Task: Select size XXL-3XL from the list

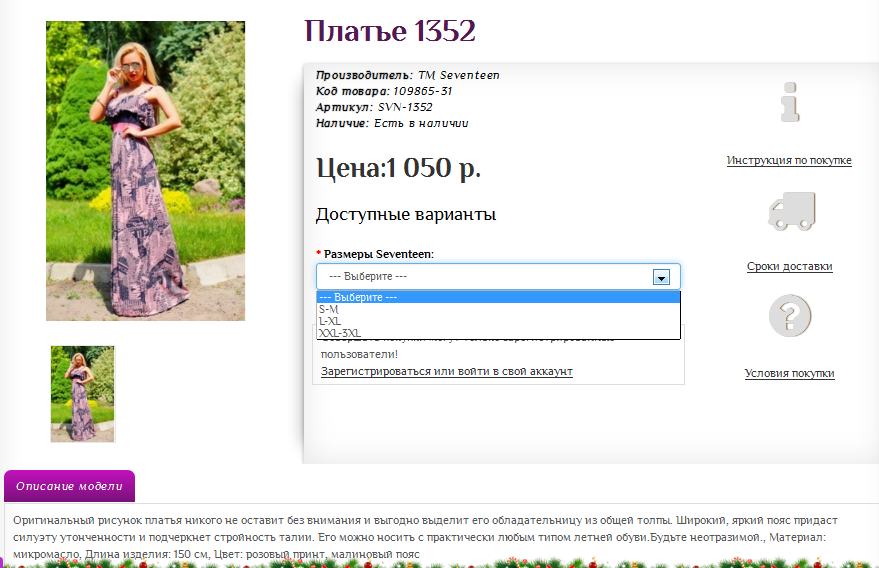Action: [498, 333]
